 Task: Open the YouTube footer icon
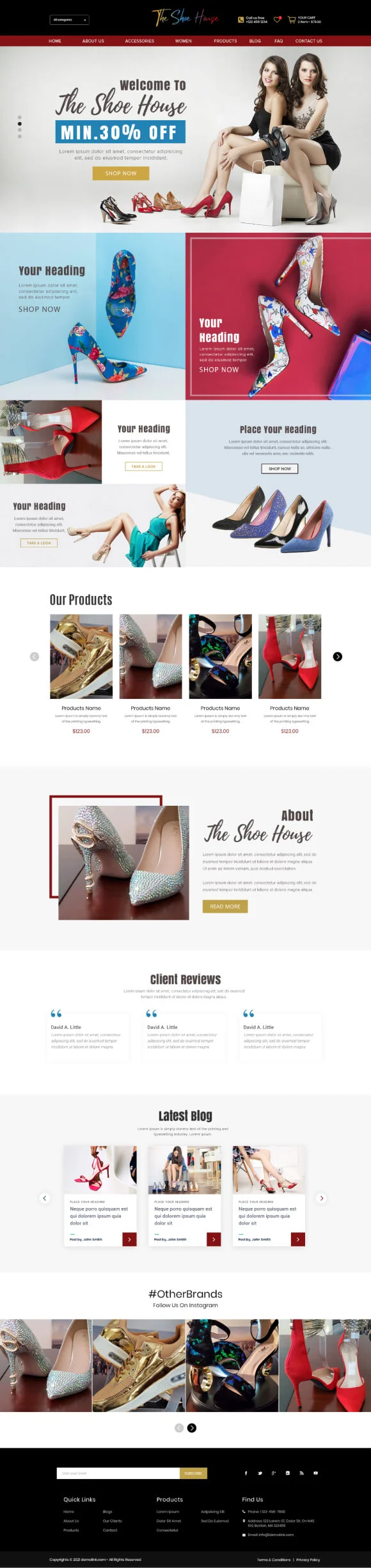click(315, 1473)
